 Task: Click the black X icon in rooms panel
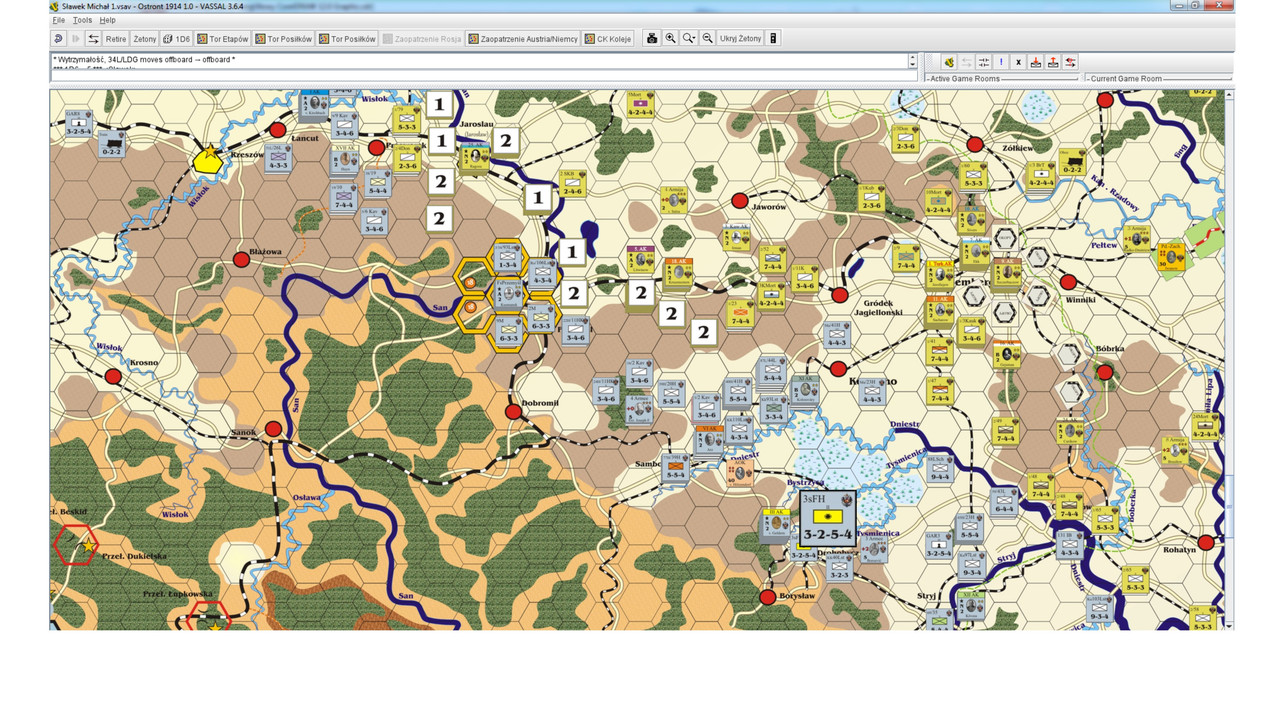[x=1019, y=62]
